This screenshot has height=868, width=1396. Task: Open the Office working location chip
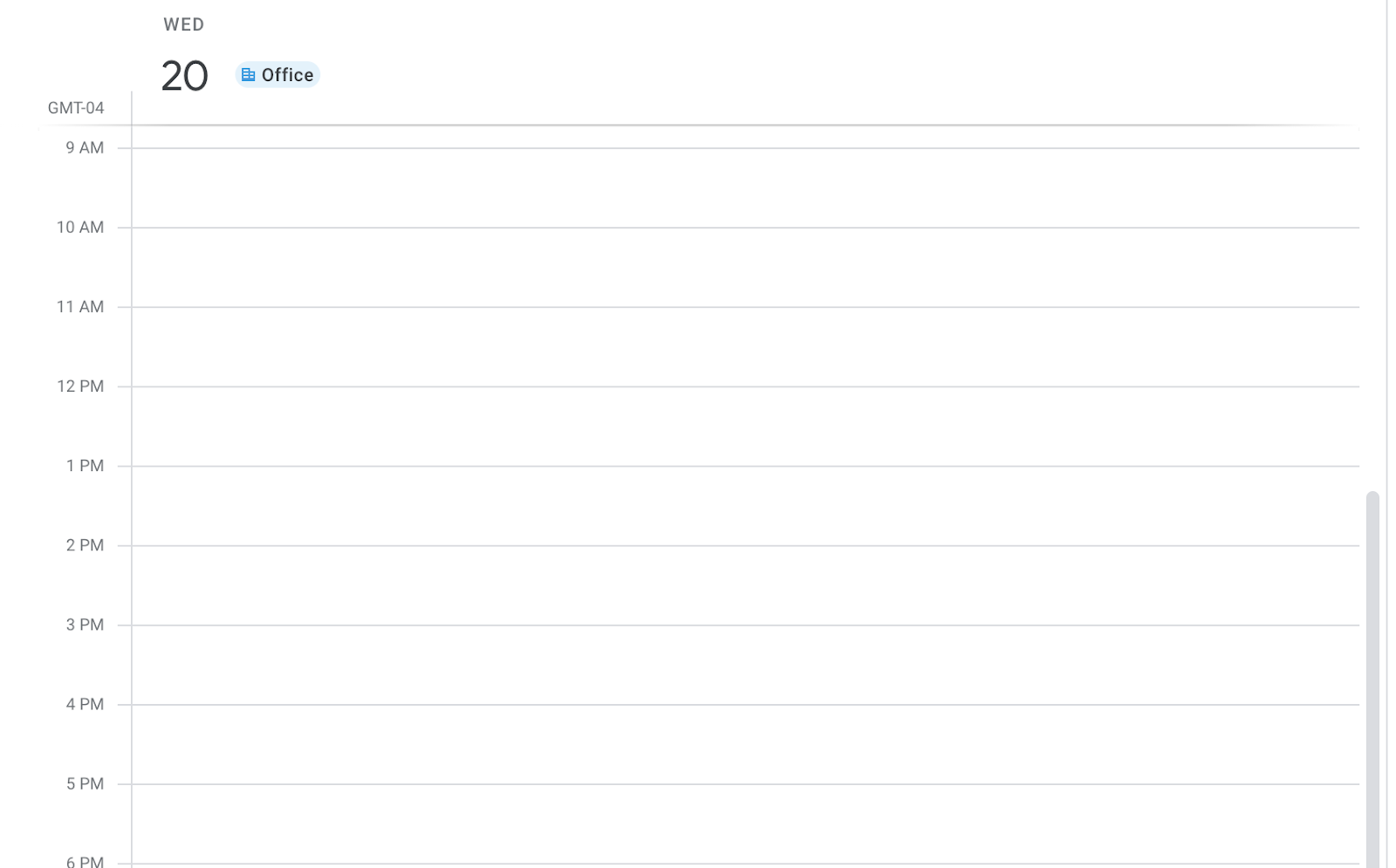pyautogui.click(x=277, y=75)
